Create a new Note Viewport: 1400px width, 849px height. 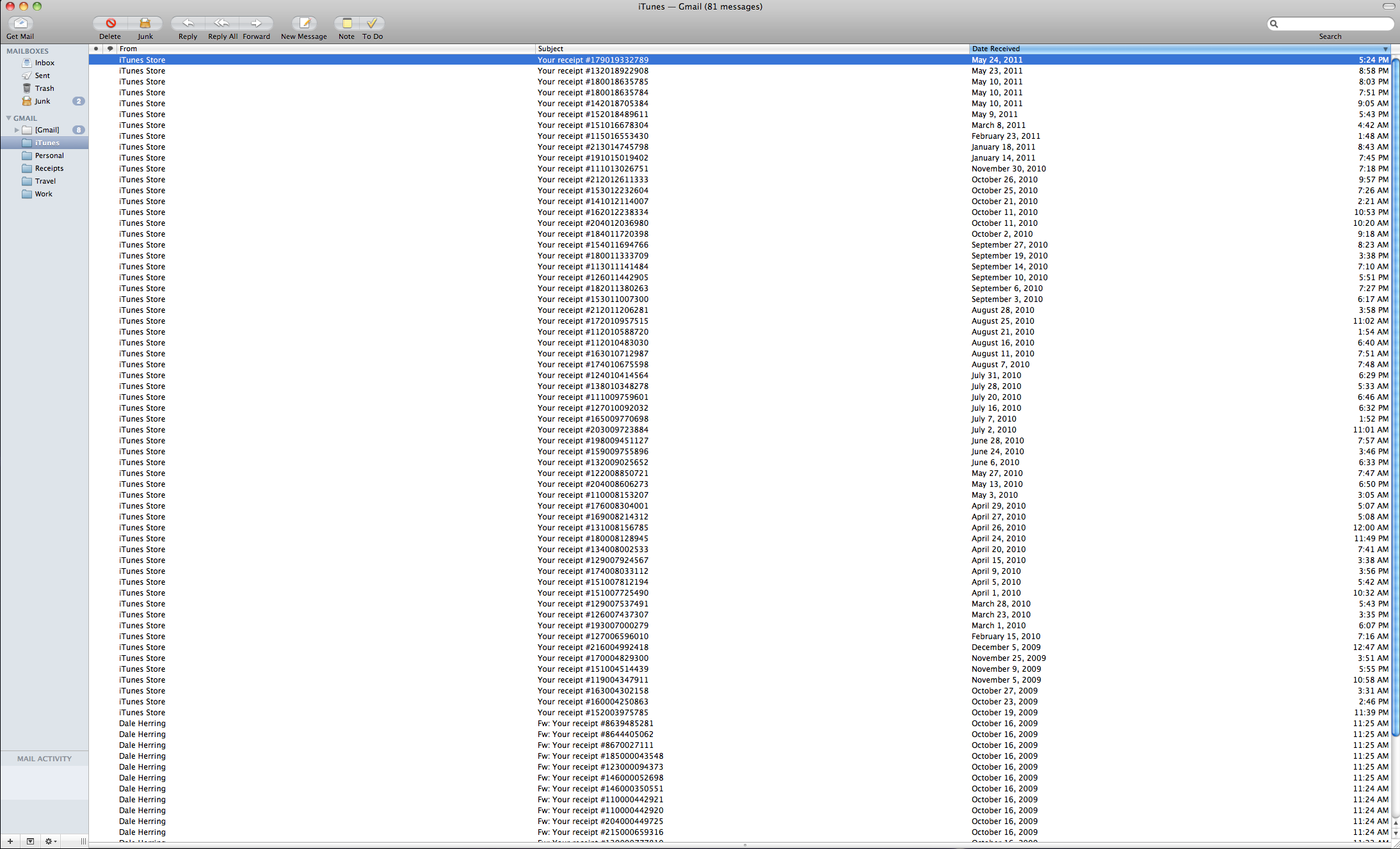[x=346, y=24]
